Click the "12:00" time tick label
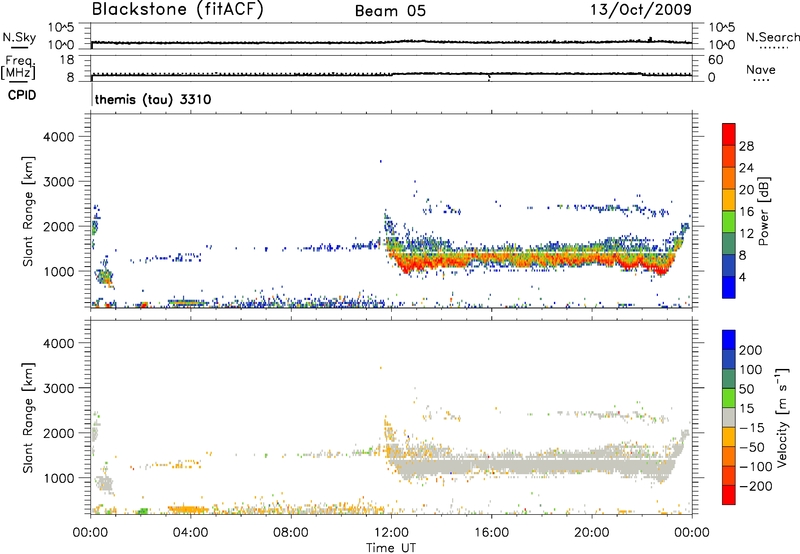800x554 pixels. click(x=391, y=533)
